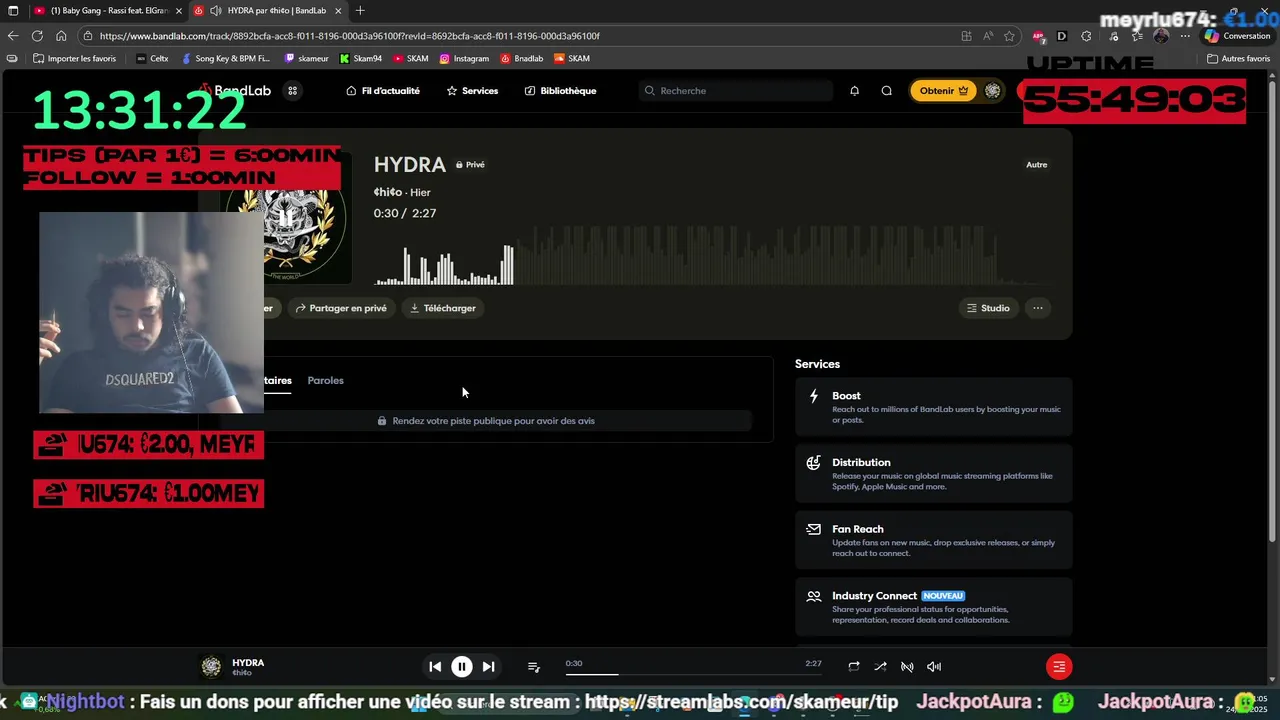Open the Instagram bookmark
This screenshot has height=720, width=1280.
[464, 59]
